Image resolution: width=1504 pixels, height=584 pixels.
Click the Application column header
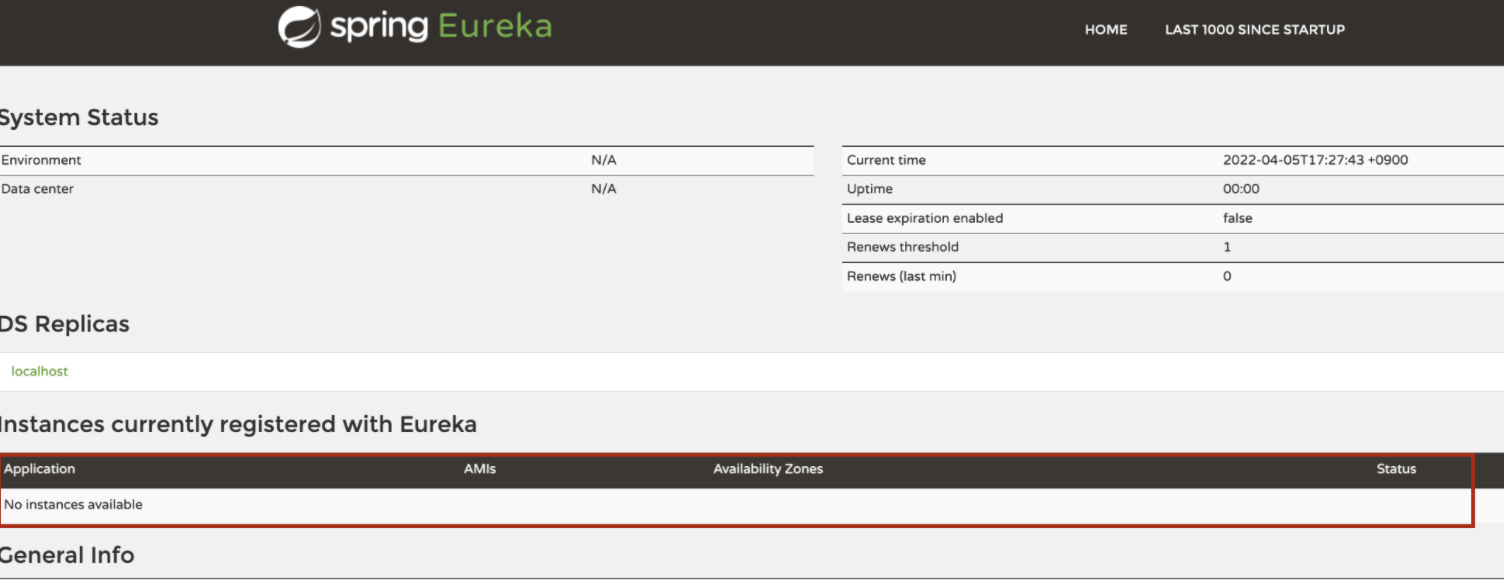40,469
